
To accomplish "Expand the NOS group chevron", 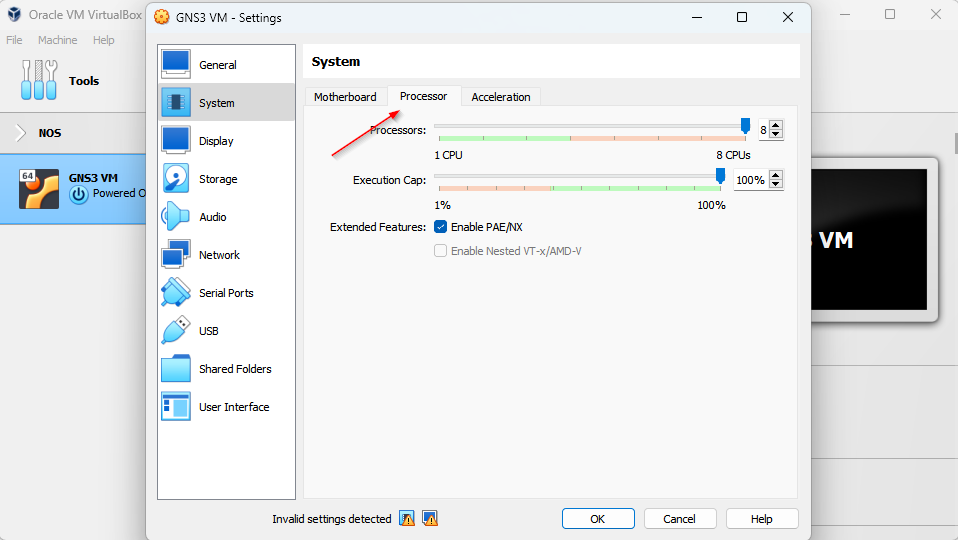I will [21, 133].
